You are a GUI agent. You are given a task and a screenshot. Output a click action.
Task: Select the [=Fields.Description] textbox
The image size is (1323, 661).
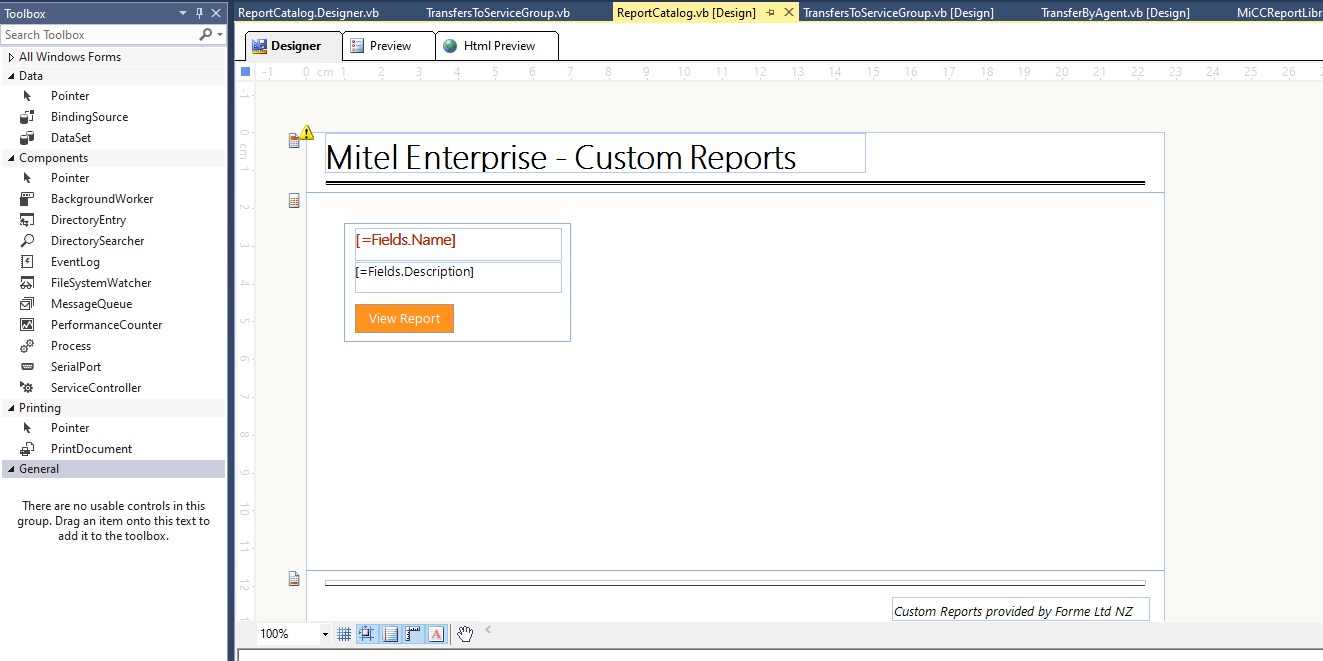click(x=458, y=277)
